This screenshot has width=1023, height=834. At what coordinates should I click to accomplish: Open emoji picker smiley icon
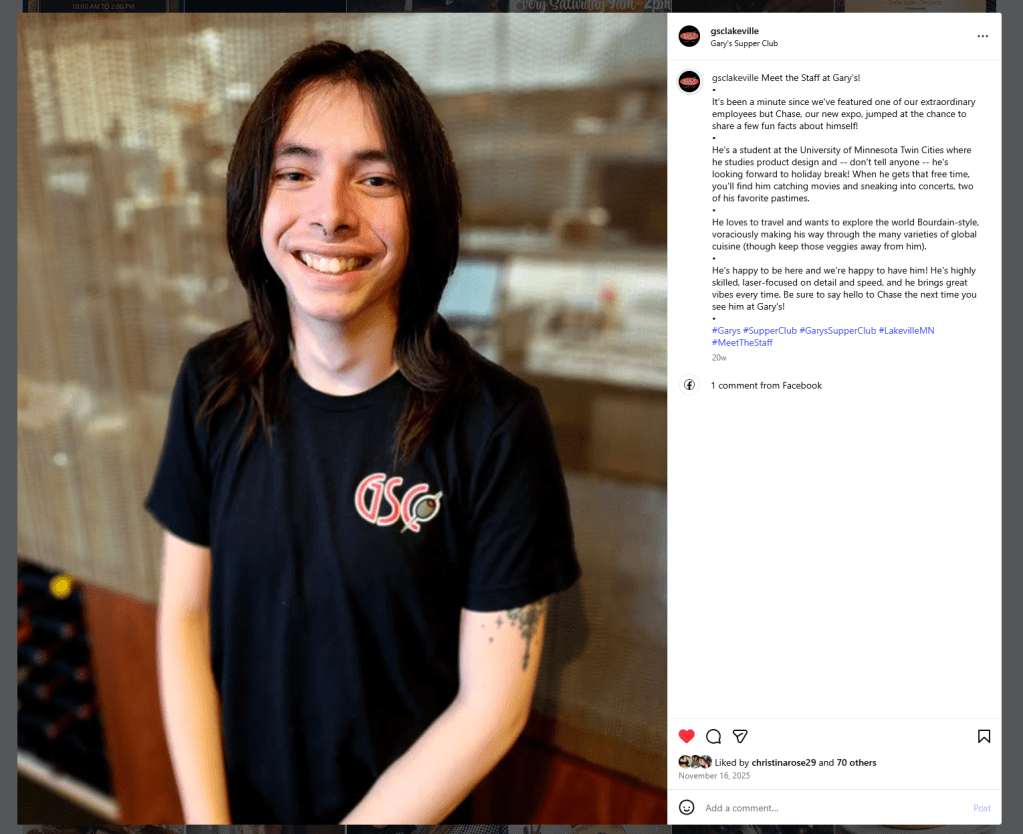(686, 807)
